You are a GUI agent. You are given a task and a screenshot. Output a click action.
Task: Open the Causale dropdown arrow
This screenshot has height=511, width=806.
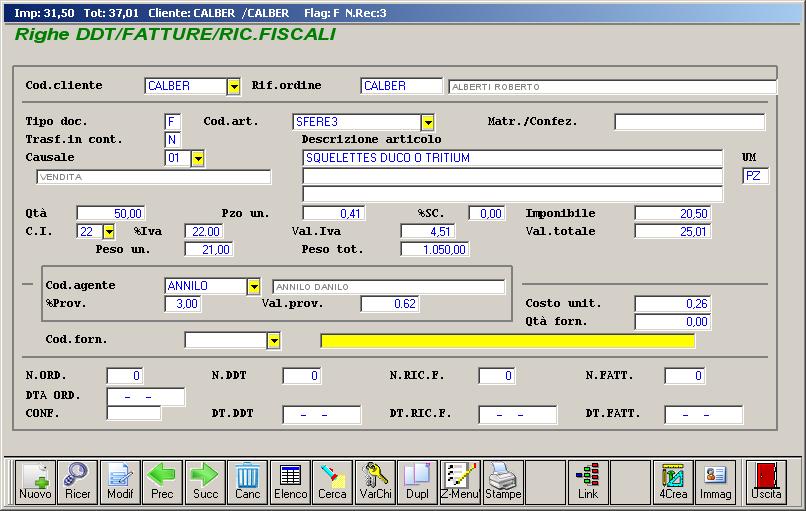pyautogui.click(x=198, y=158)
